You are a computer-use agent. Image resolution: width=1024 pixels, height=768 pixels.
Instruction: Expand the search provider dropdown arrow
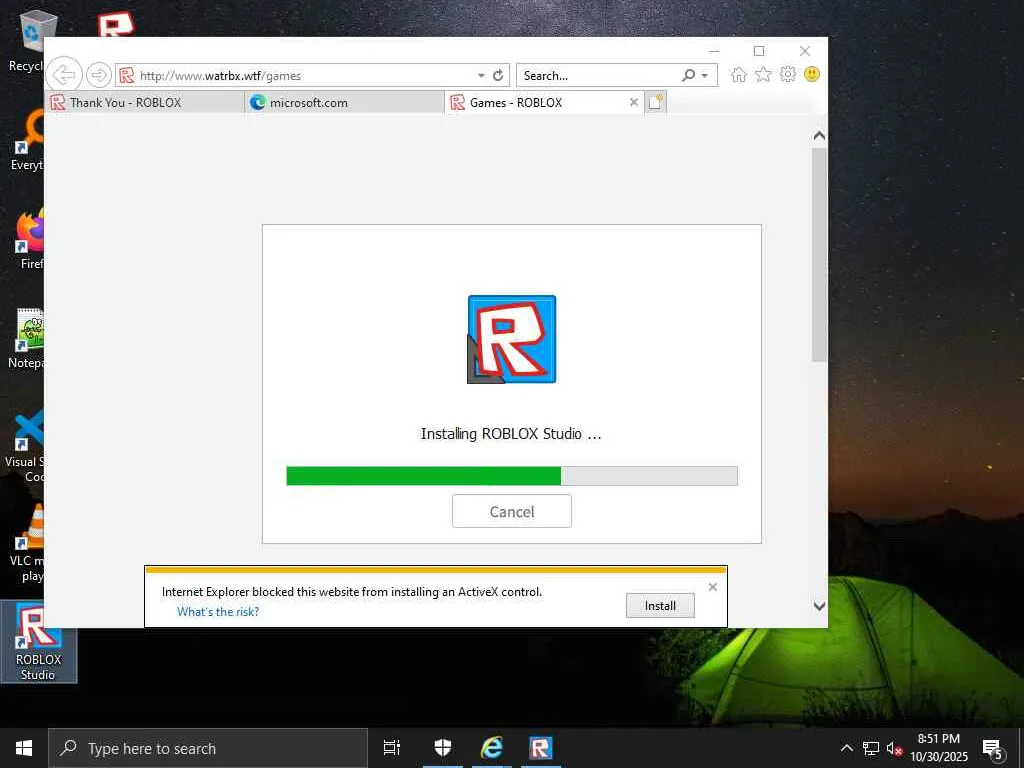click(x=705, y=76)
